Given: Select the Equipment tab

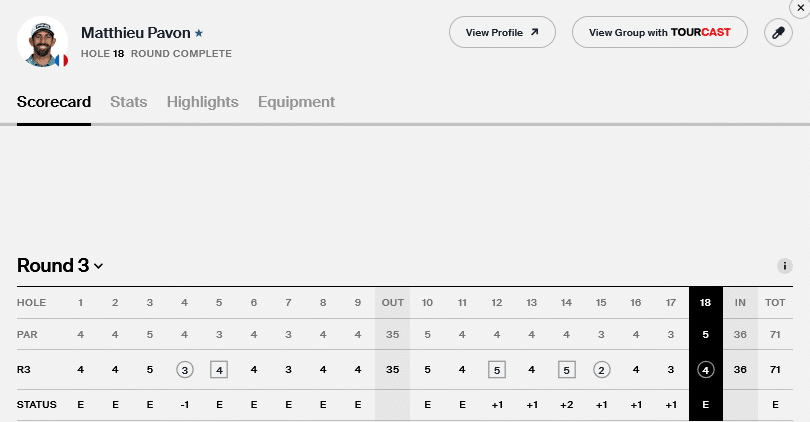Looking at the screenshot, I should [297, 102].
